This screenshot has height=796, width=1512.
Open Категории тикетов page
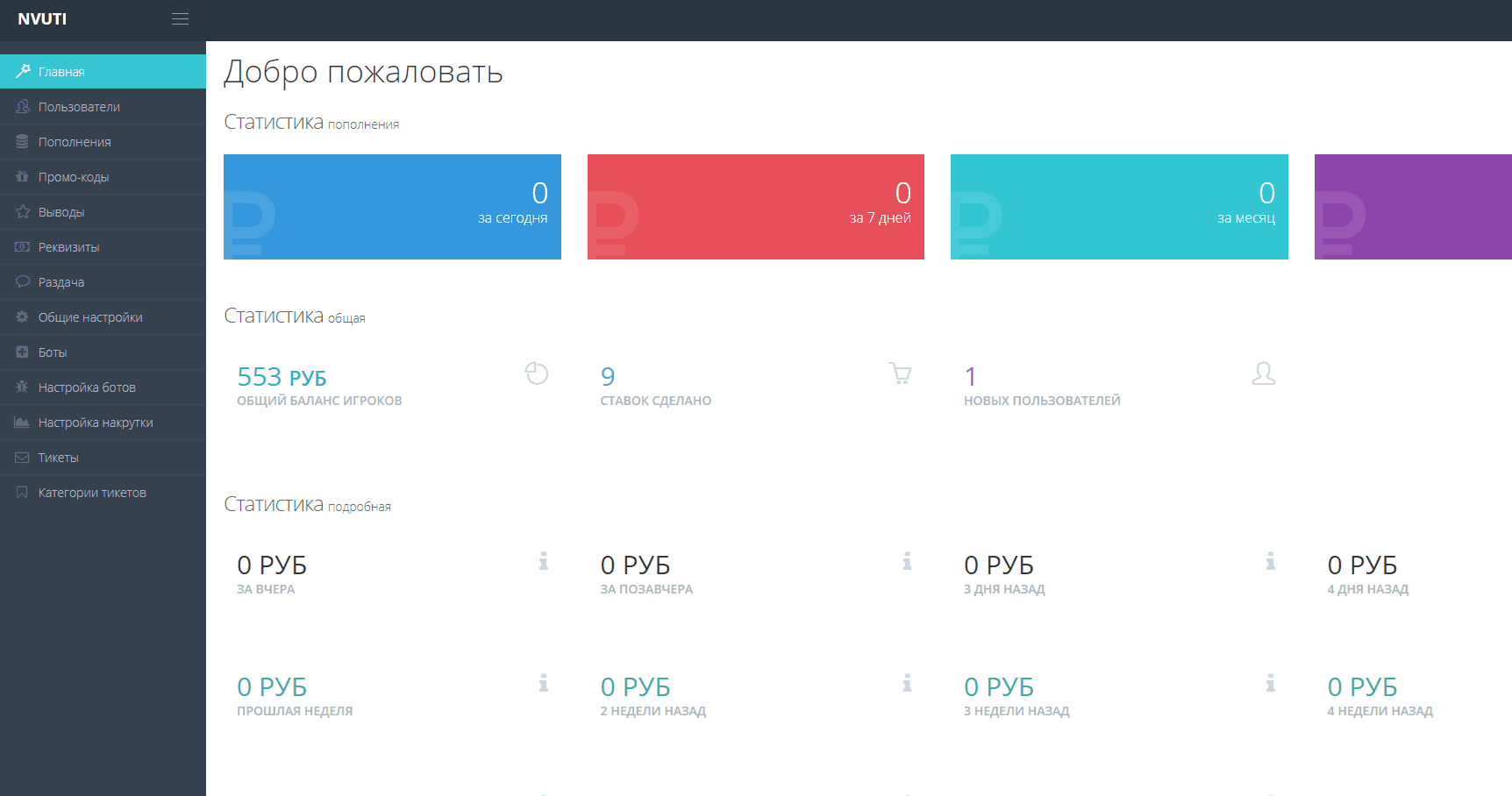pos(92,493)
